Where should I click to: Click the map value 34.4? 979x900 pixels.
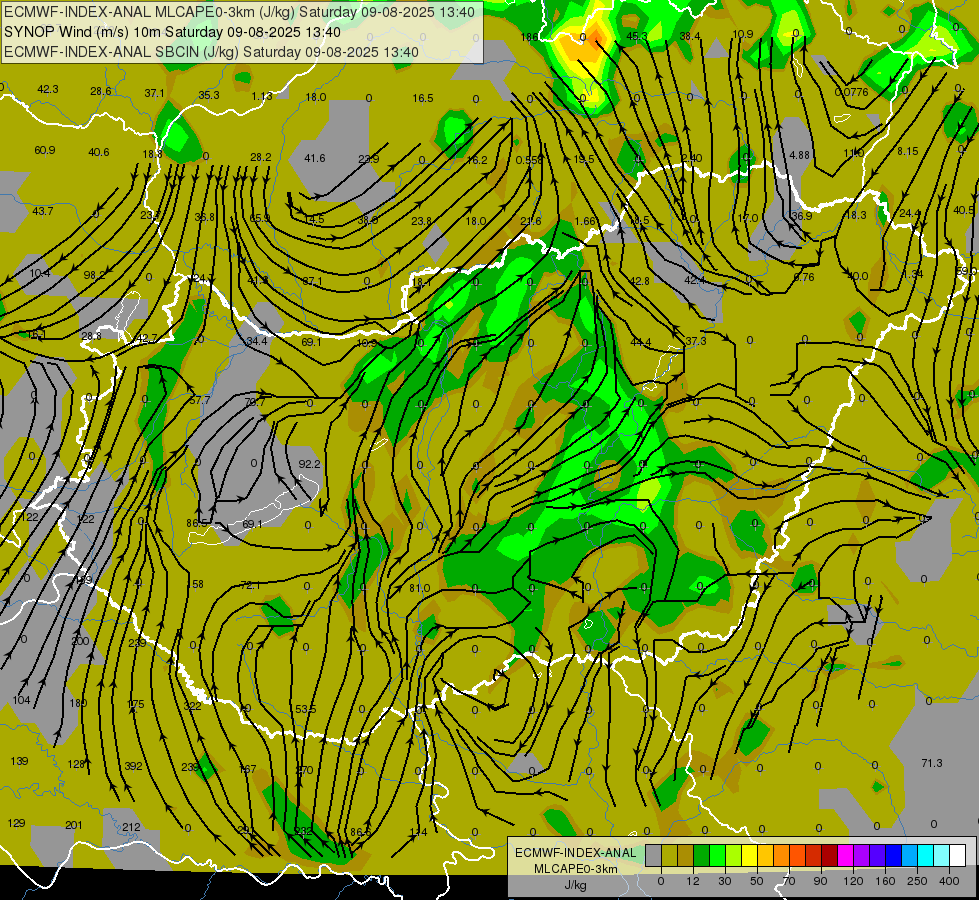[x=257, y=341]
